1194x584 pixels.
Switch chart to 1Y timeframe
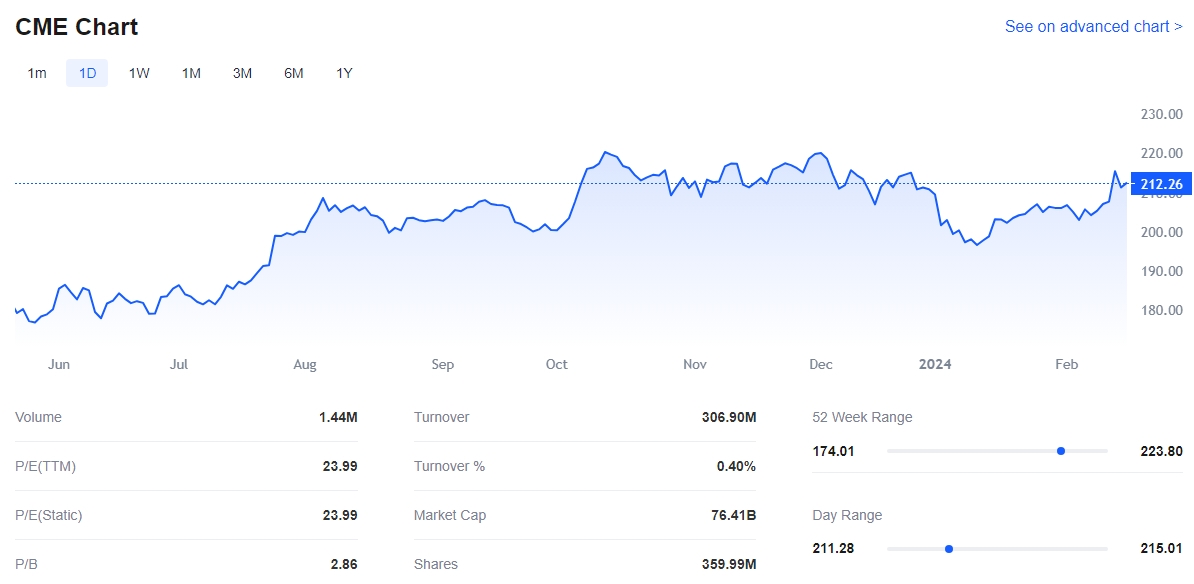tap(344, 73)
